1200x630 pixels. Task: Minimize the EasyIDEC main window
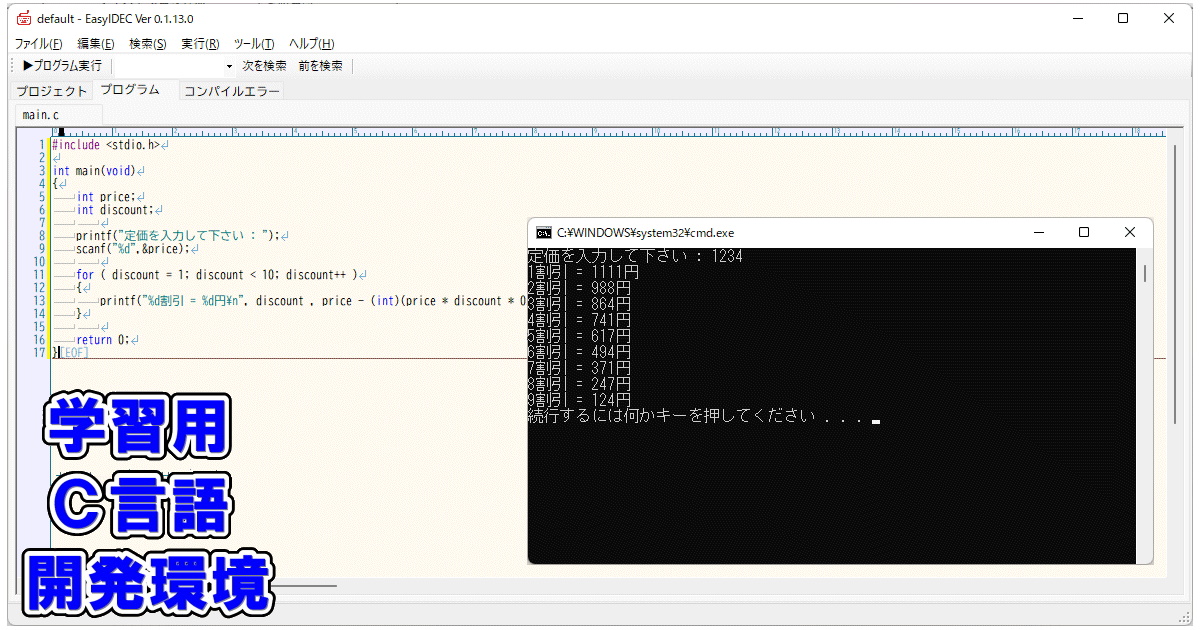click(x=1077, y=18)
